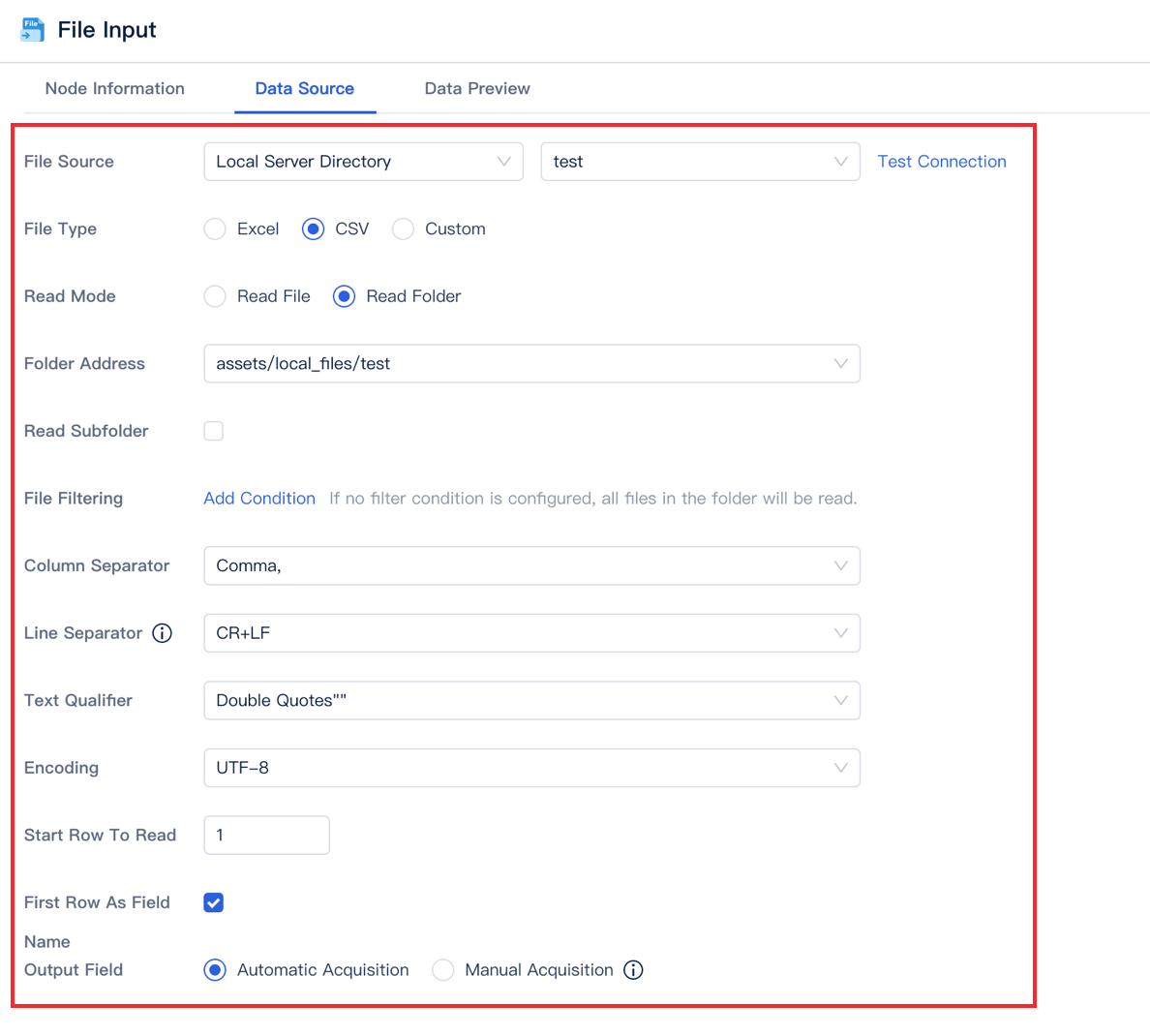Image resolution: width=1150 pixels, height=1036 pixels.
Task: Choose Manual Acquisition for Output Field
Action: (x=442, y=969)
